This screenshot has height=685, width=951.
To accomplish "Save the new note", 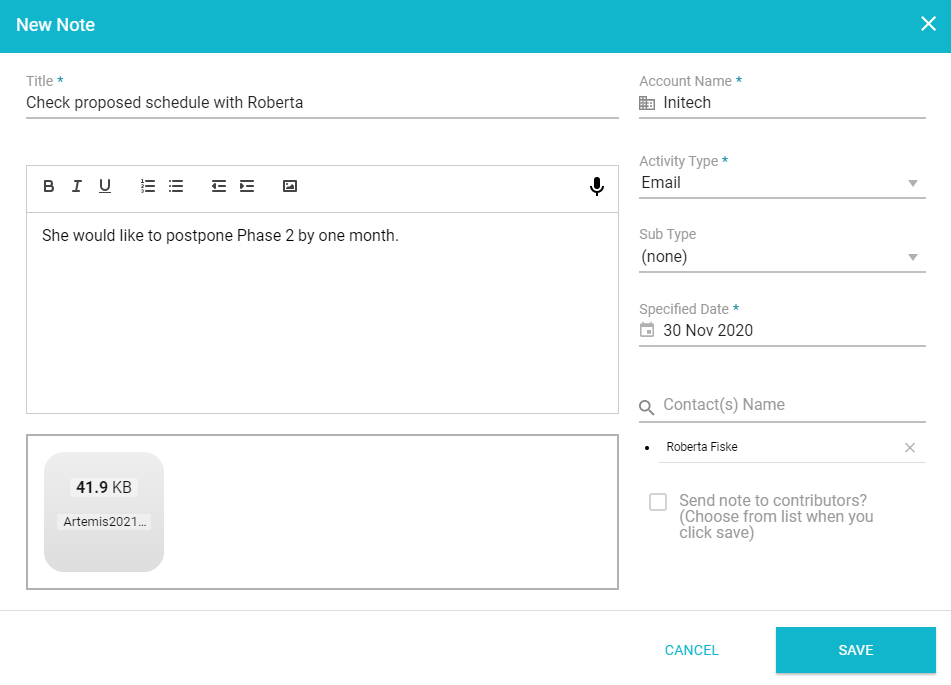I will pyautogui.click(x=855, y=650).
